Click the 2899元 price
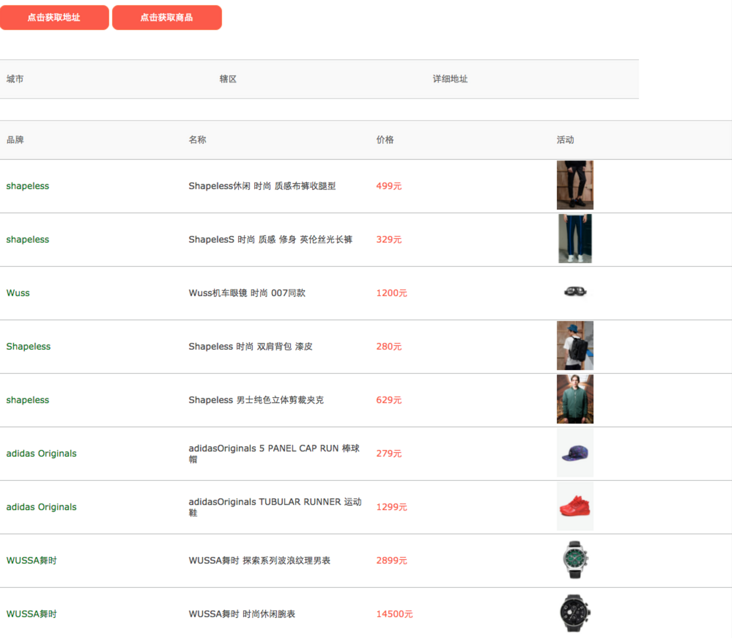The image size is (732, 638). point(392,561)
